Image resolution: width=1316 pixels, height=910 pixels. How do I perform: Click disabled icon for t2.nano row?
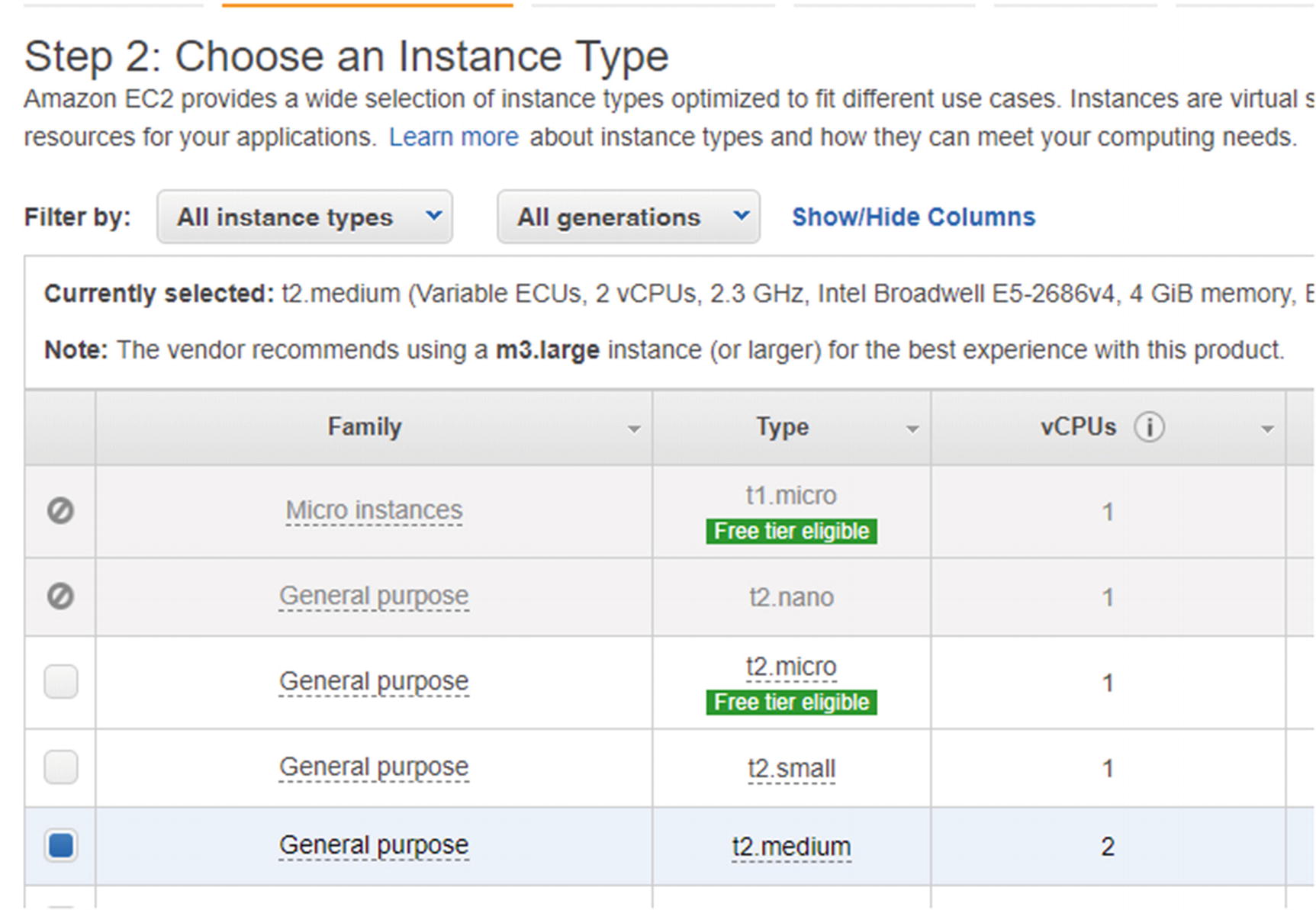pos(60,596)
